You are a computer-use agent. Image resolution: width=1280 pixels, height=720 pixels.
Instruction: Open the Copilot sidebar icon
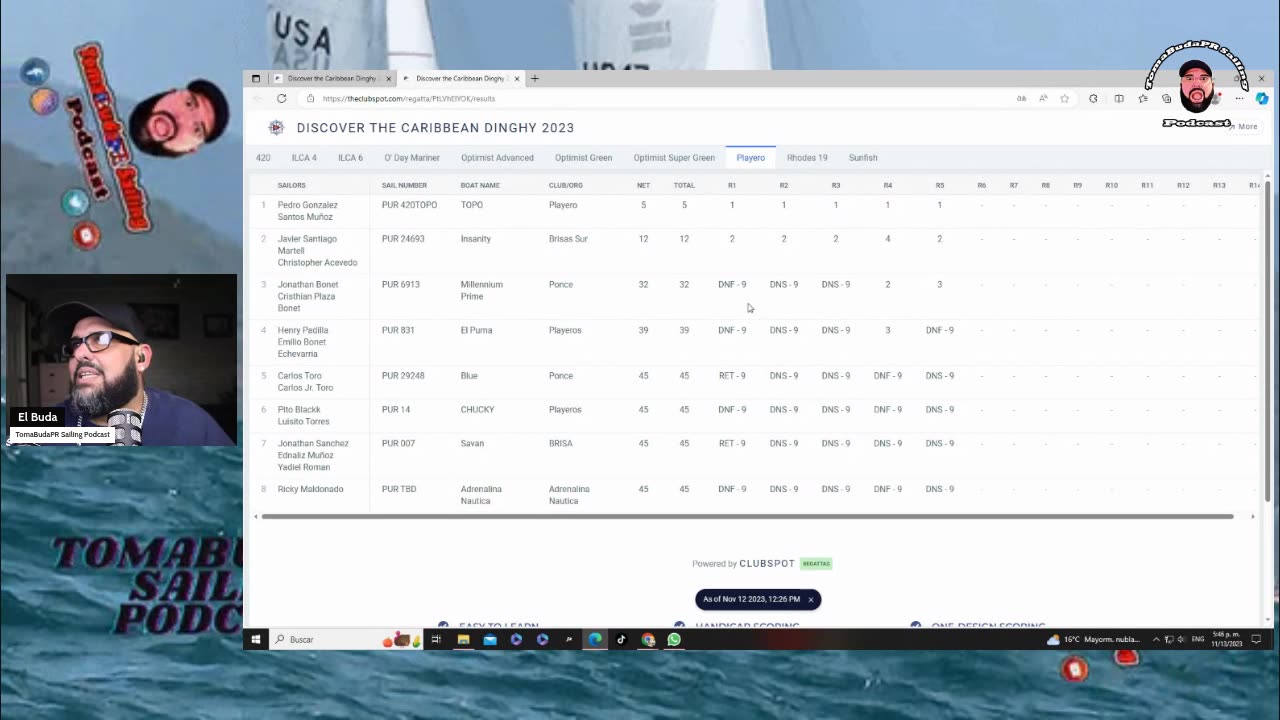pyautogui.click(x=1262, y=98)
